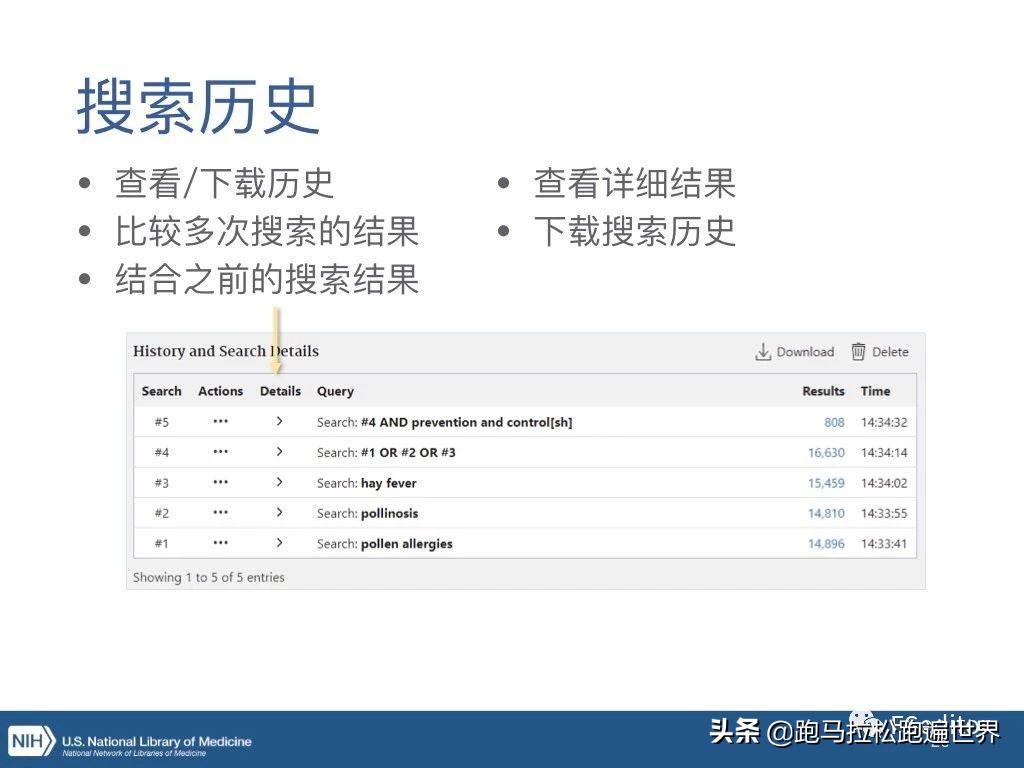
Task: Open the 14,896 results for pollen allergies
Action: pos(824,543)
